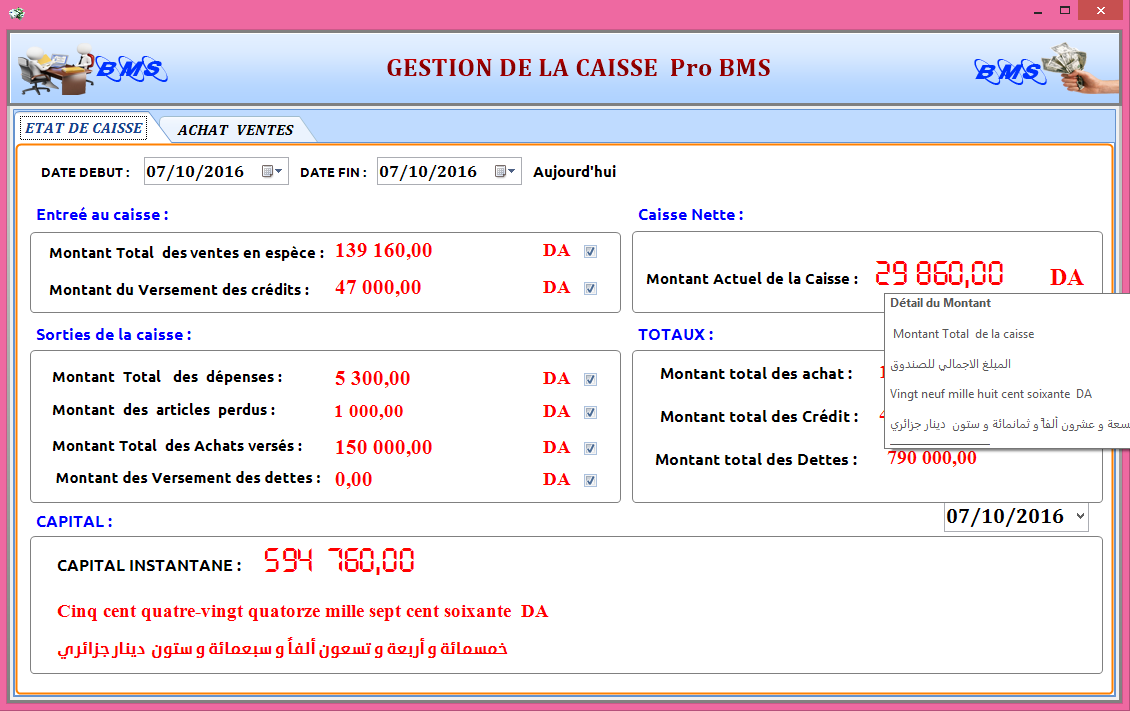Click the right blue BMS logo

pyautogui.click(x=1010, y=71)
